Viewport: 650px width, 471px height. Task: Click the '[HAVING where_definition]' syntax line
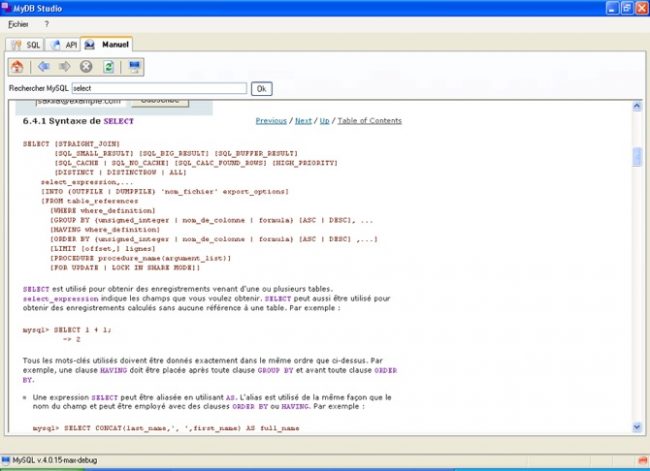pos(105,230)
